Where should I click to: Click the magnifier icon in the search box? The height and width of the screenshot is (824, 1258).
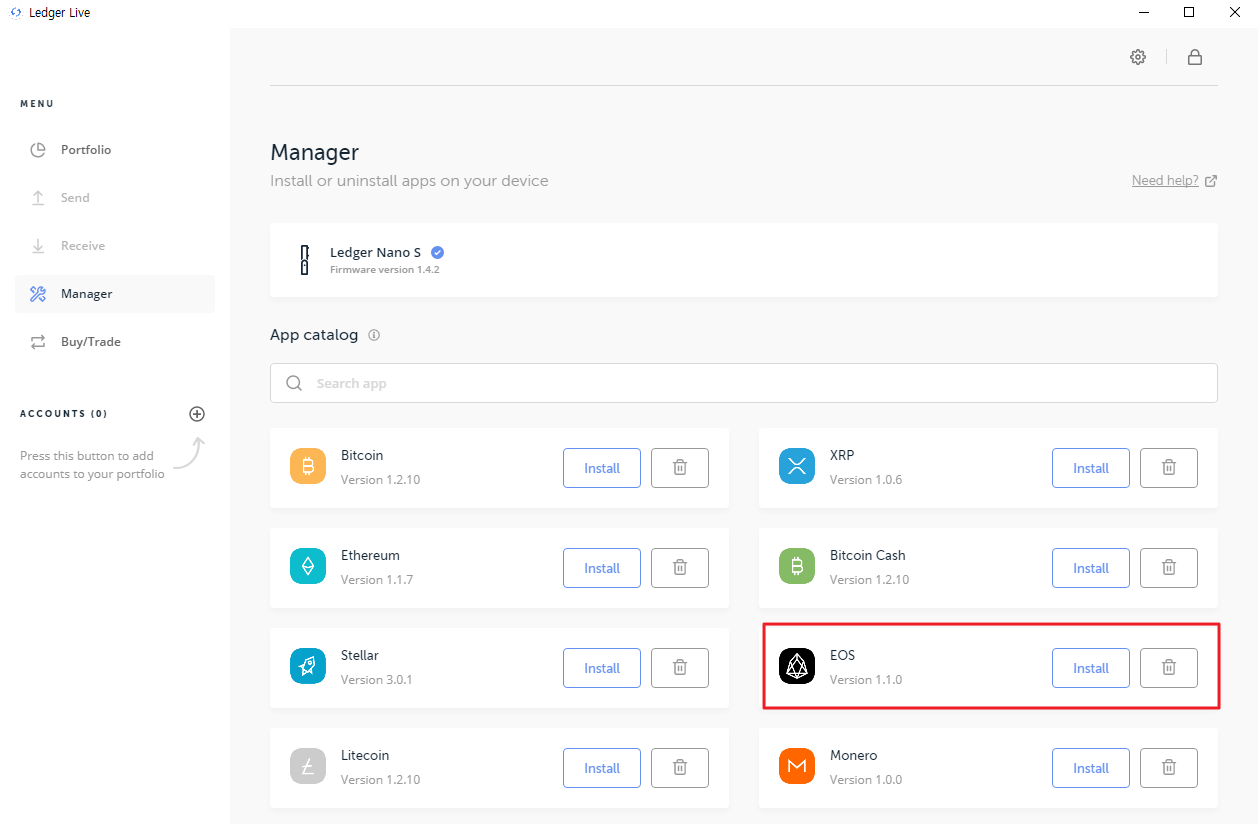click(x=294, y=383)
